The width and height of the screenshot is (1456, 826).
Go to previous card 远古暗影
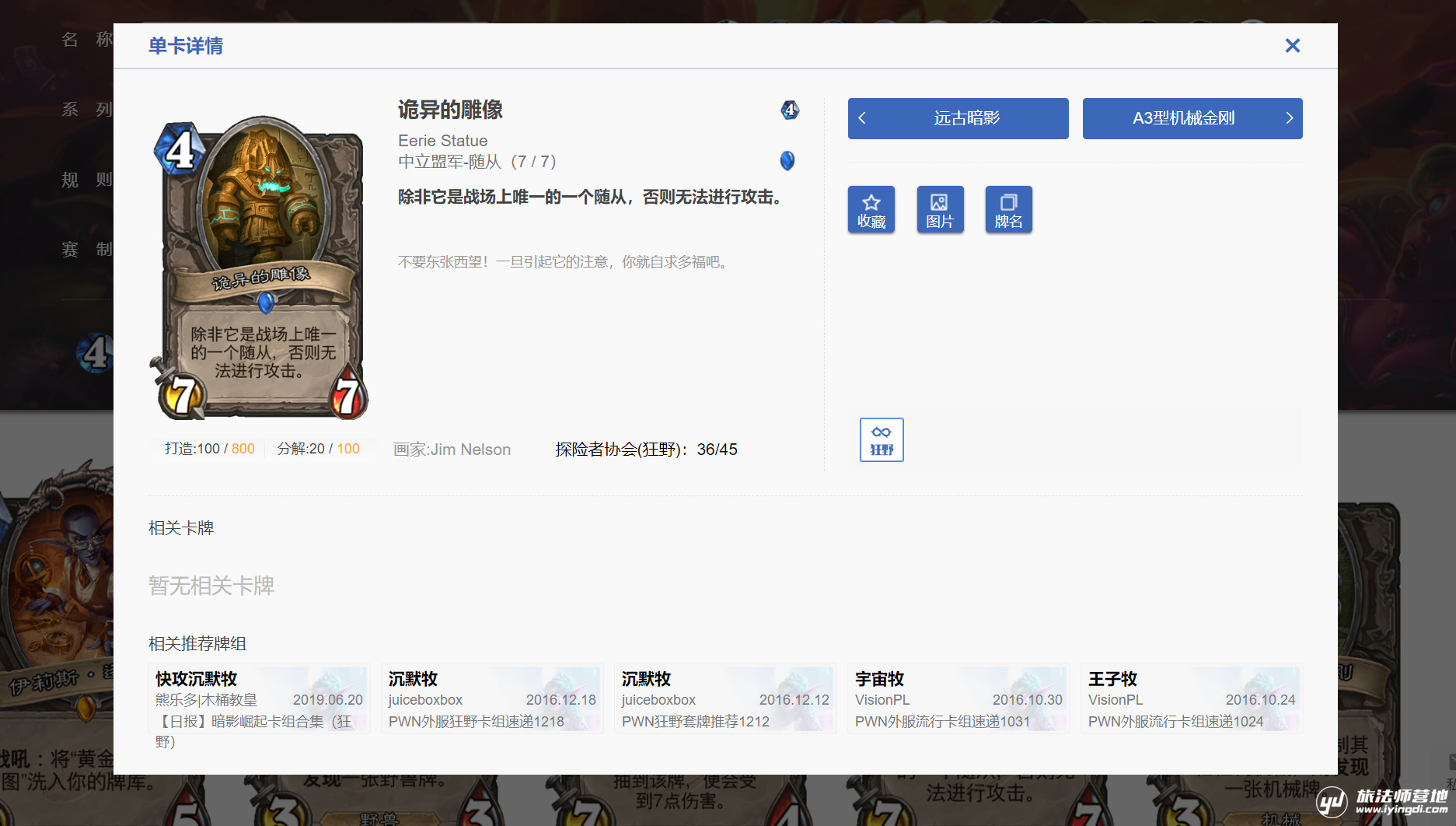pyautogui.click(x=966, y=118)
